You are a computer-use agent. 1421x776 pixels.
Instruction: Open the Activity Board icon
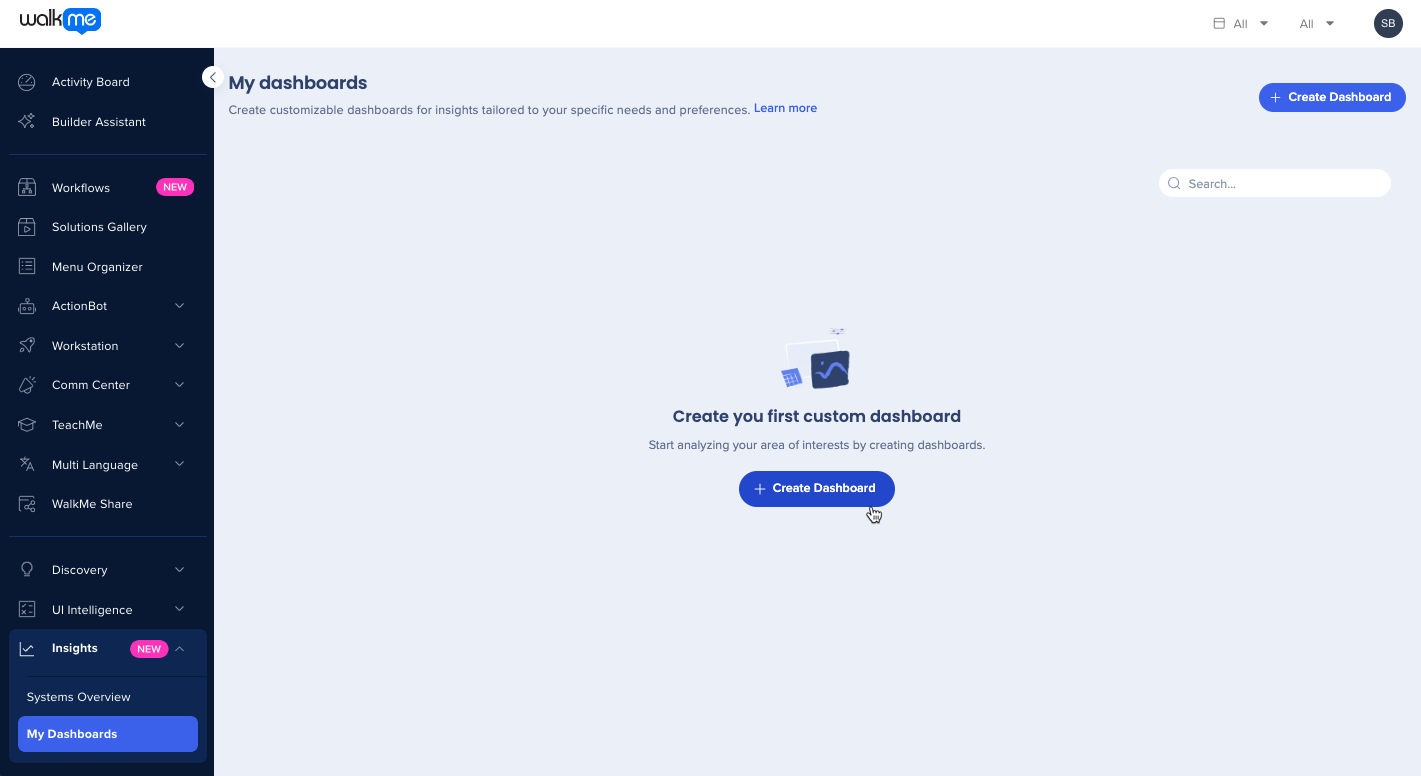click(27, 82)
